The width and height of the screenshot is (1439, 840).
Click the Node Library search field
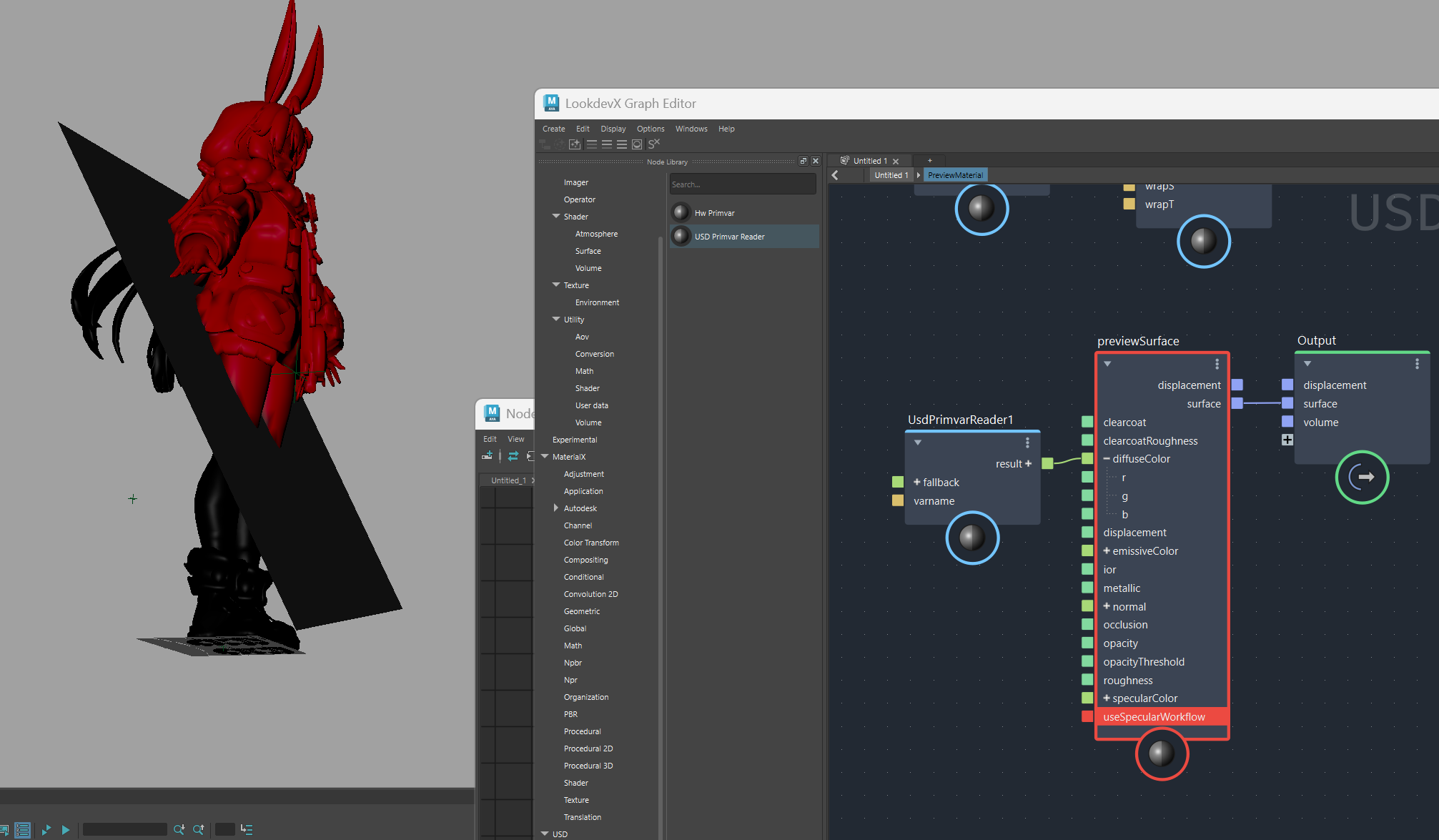pyautogui.click(x=742, y=184)
